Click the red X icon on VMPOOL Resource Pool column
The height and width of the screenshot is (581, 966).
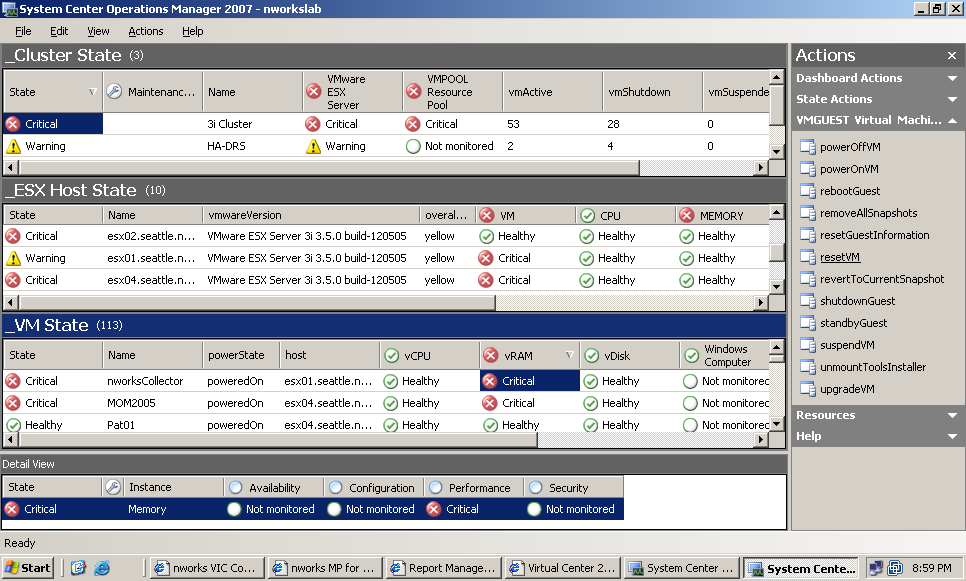(x=413, y=92)
